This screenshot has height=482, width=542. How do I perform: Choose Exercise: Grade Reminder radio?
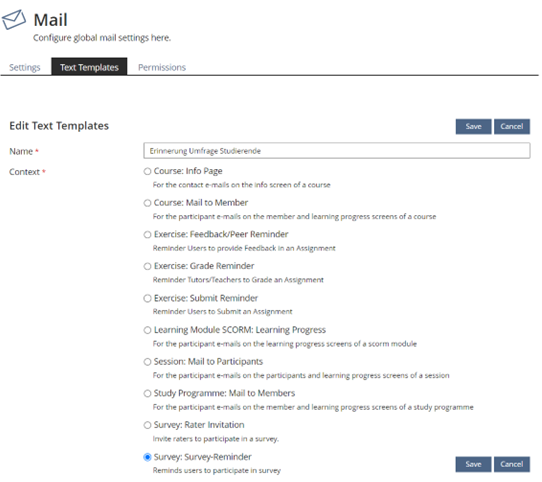pyautogui.click(x=148, y=266)
